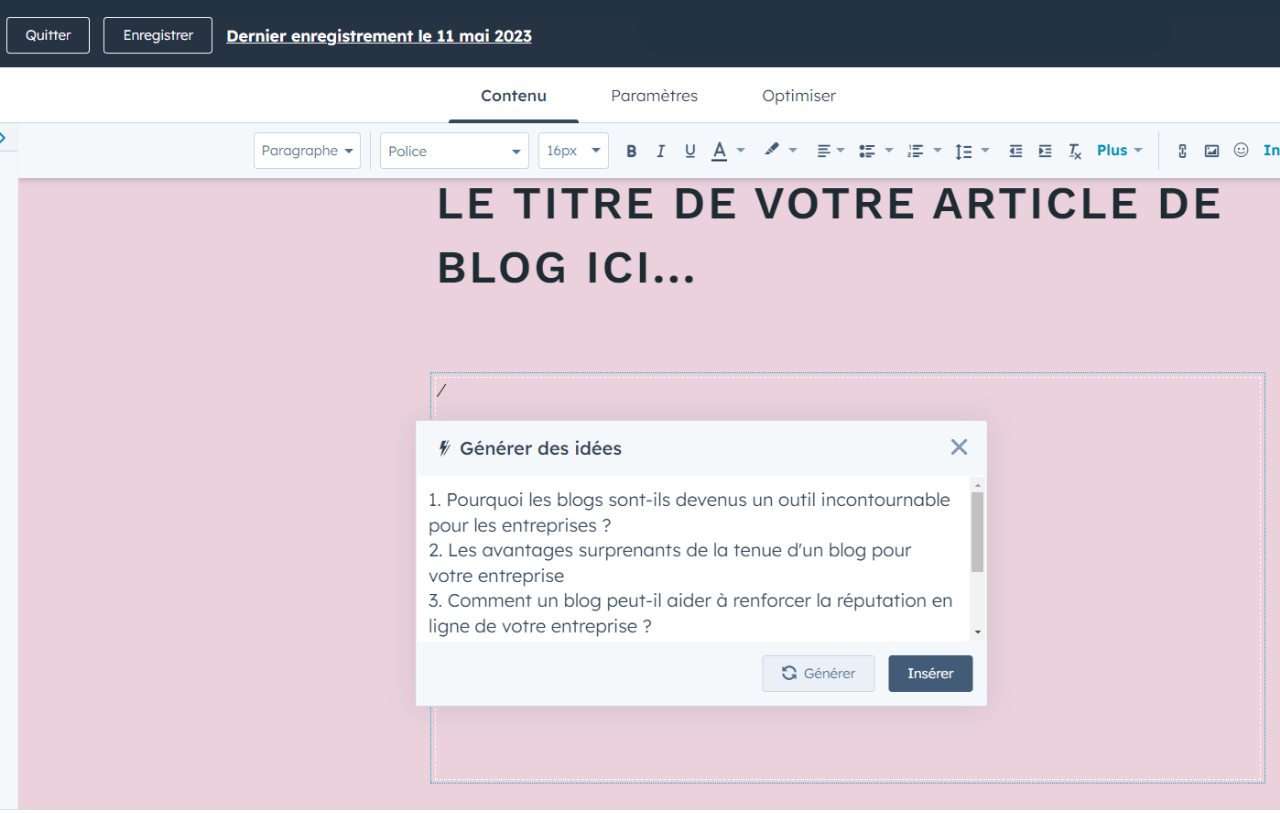Click the Enregistrer button

coord(158,35)
